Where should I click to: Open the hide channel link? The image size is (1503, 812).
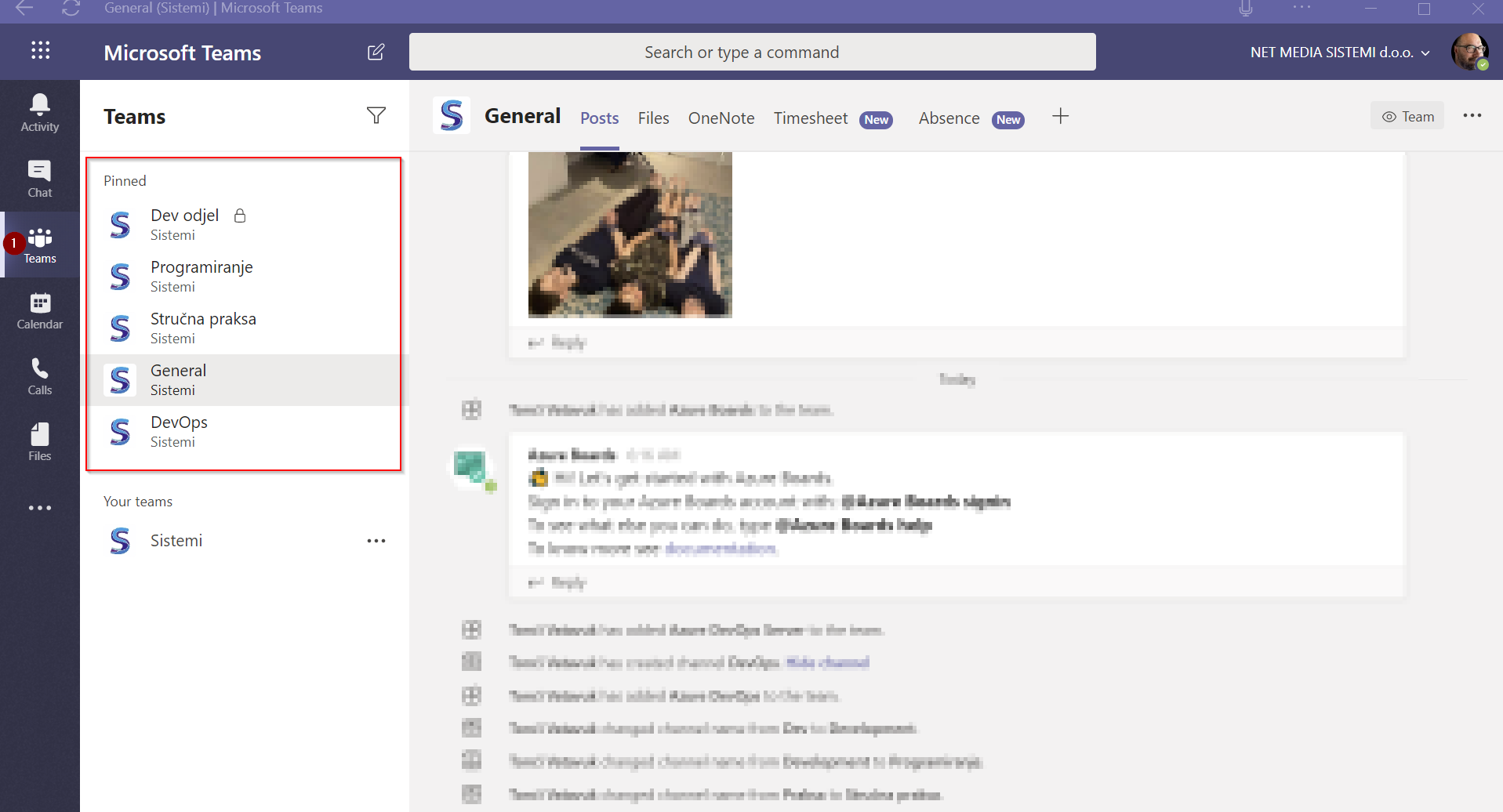point(827,663)
